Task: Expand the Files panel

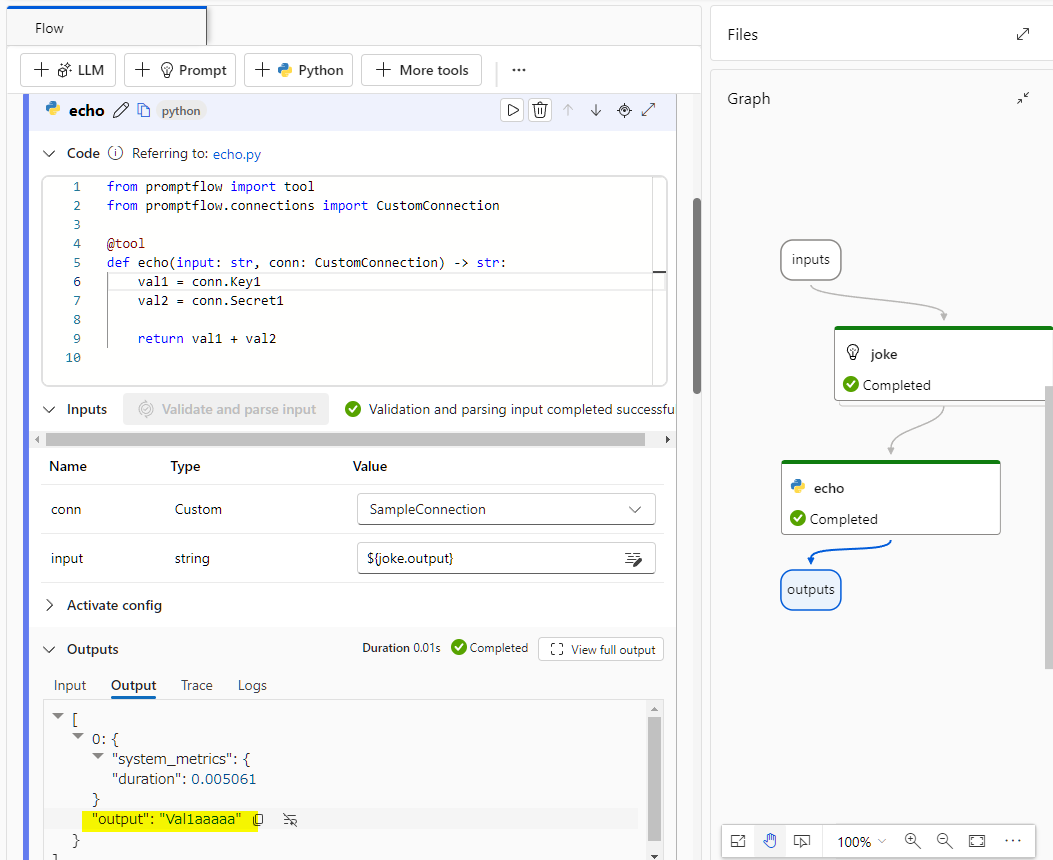Action: 1023,34
